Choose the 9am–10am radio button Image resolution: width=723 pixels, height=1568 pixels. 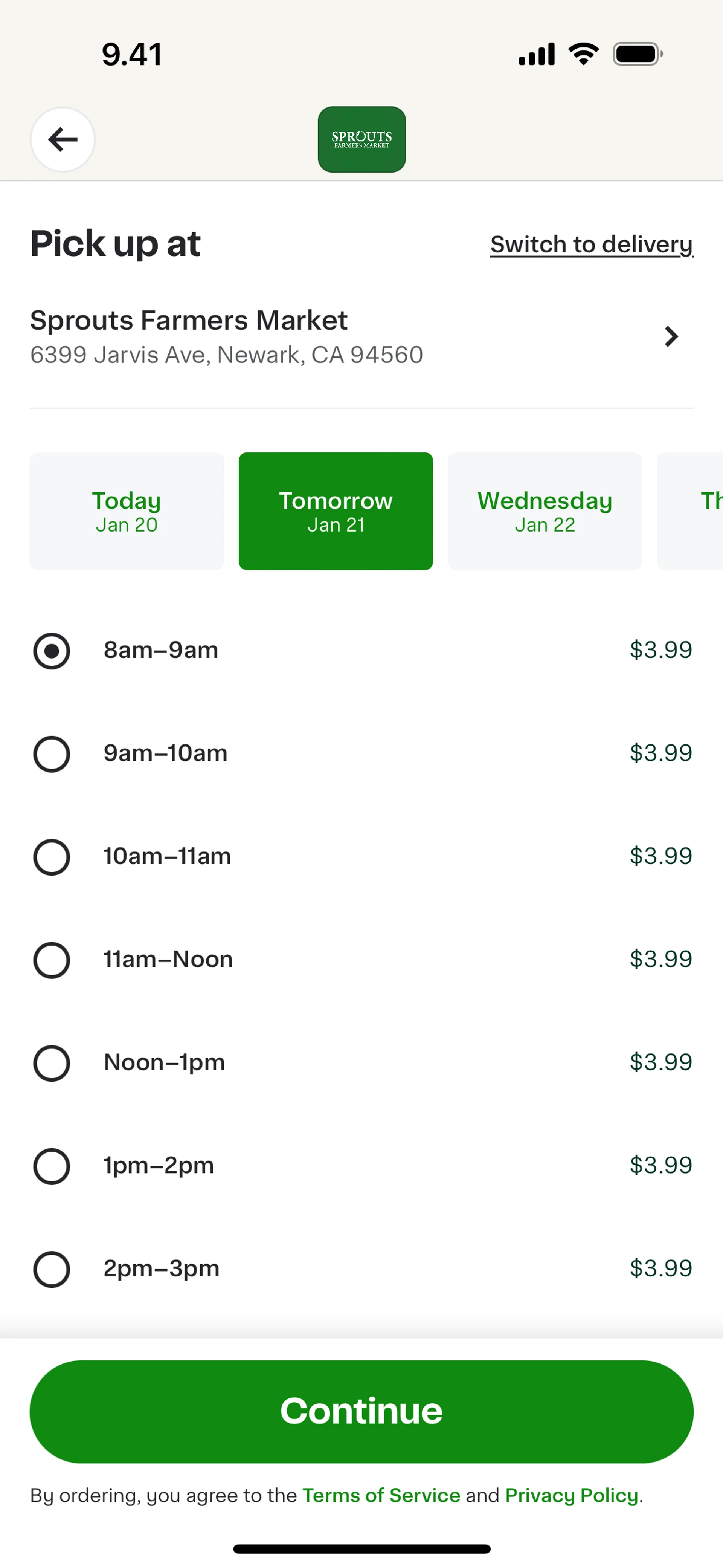point(52,753)
